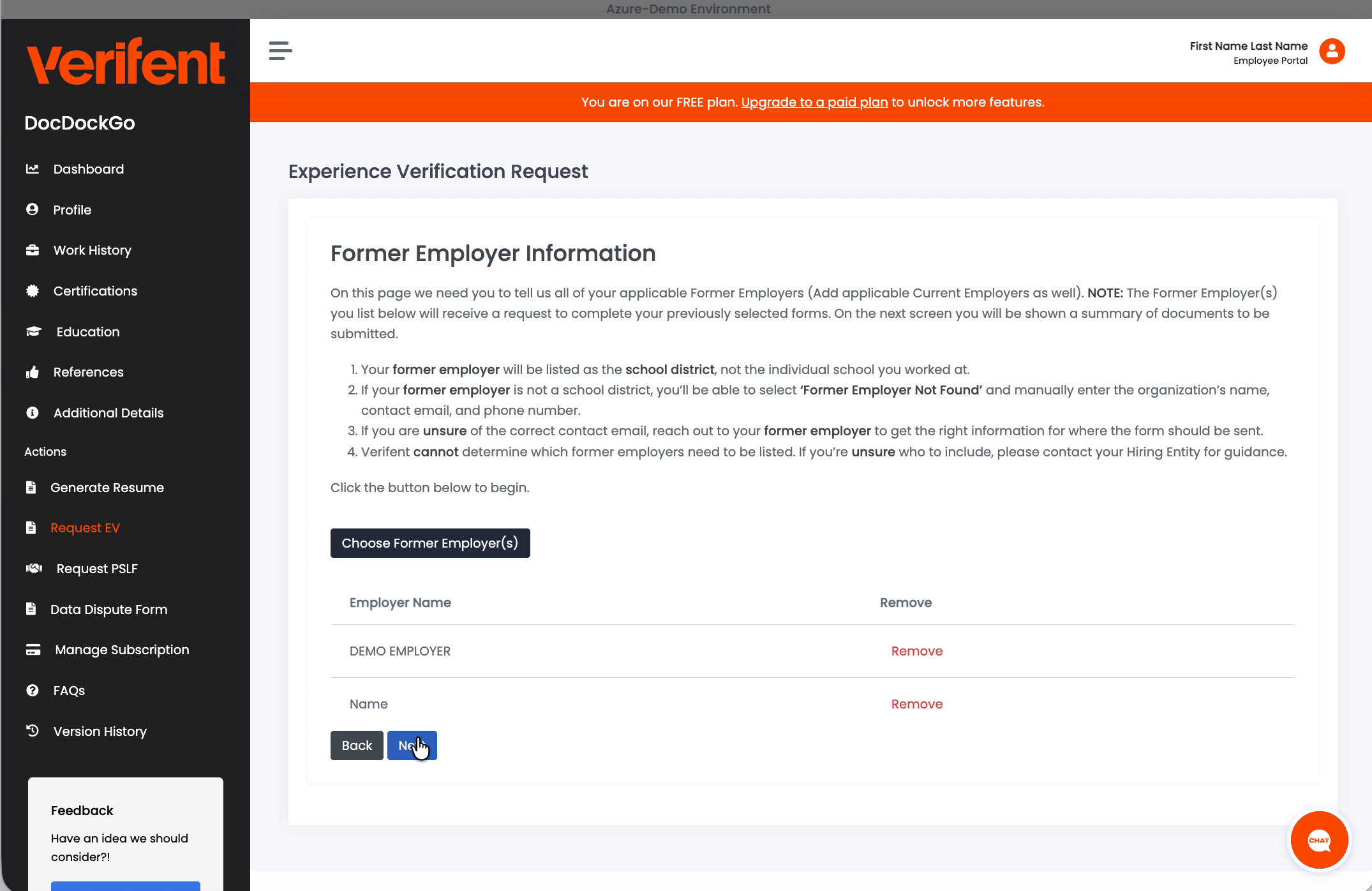
Task: Click the References thumbs-up icon
Action: click(33, 372)
